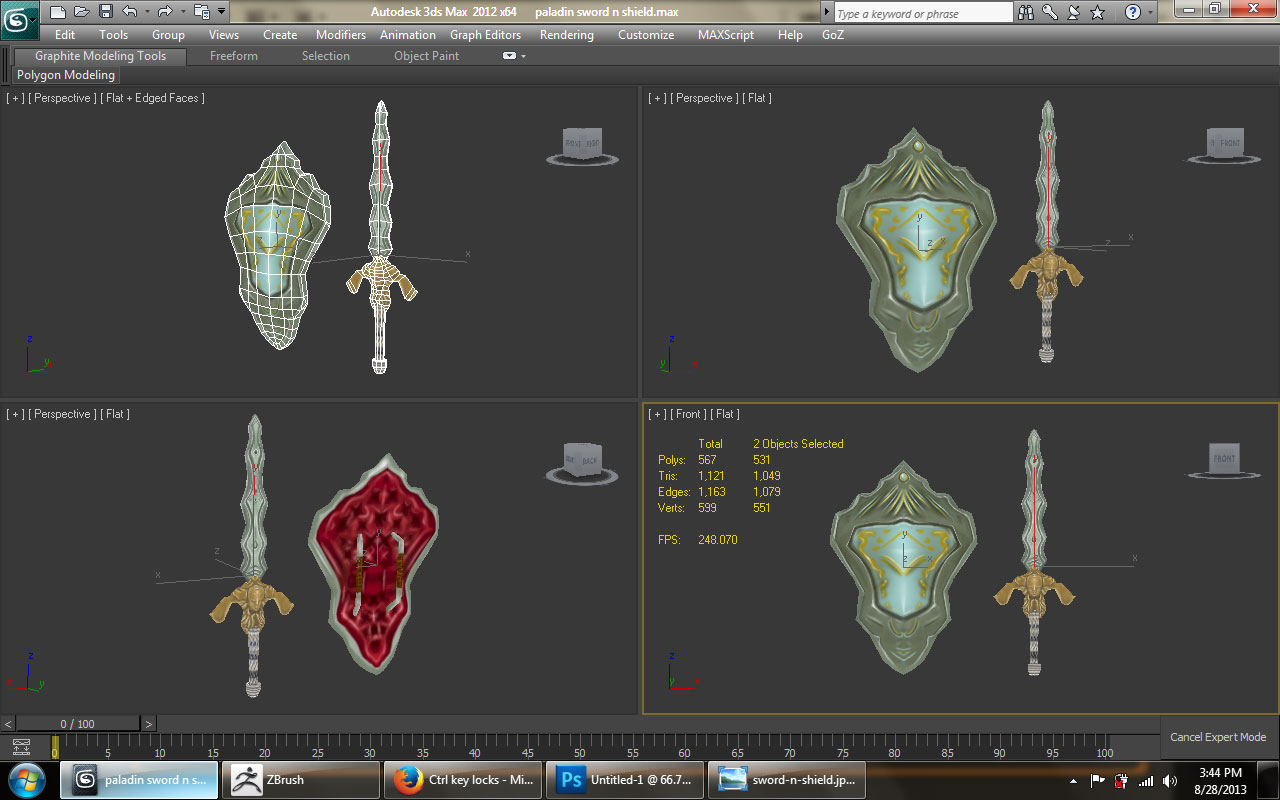Click the Polygon Modeling panel button

[x=66, y=75]
